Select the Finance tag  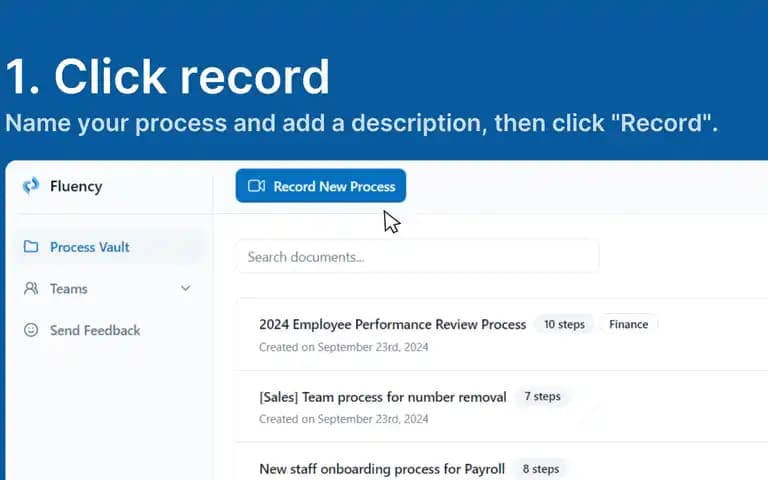click(x=628, y=324)
